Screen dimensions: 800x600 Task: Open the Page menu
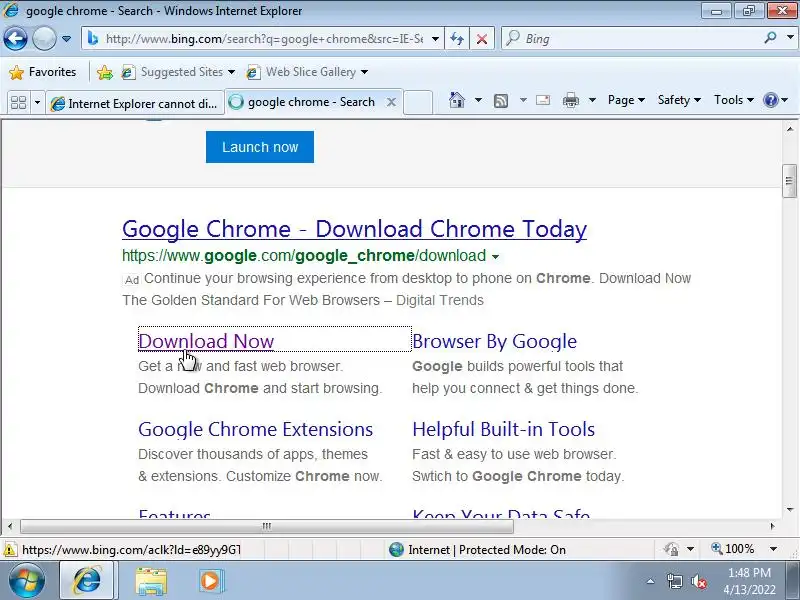pos(626,100)
